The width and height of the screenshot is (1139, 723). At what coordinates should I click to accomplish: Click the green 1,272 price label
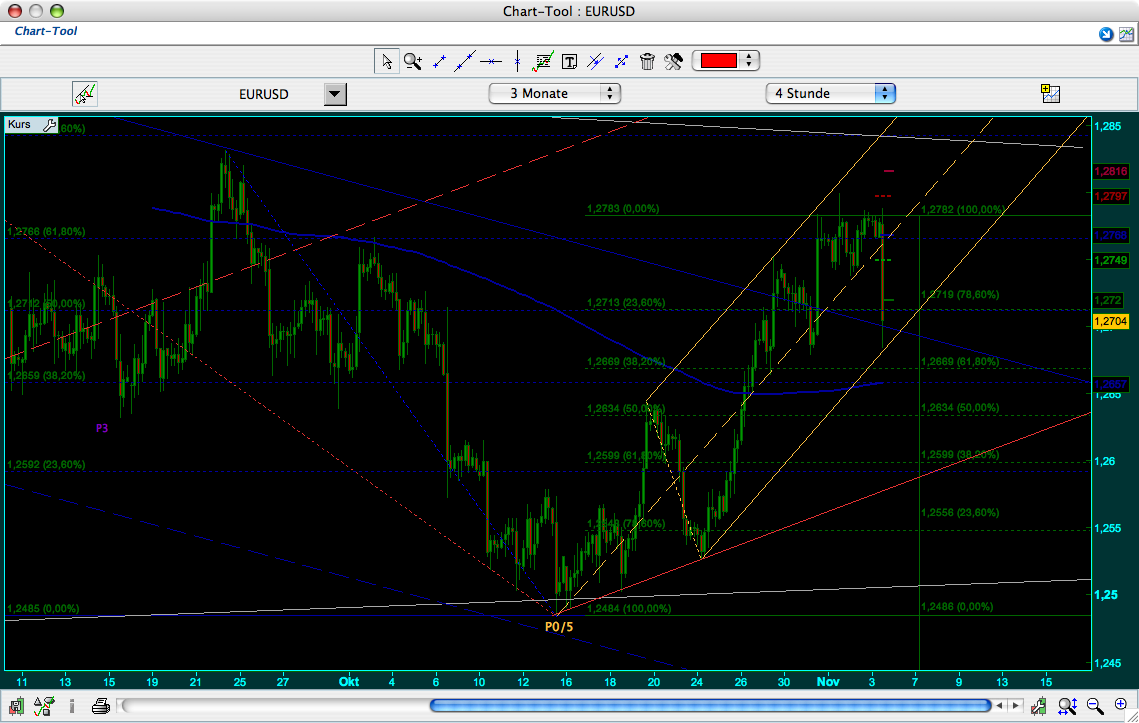tap(1108, 300)
